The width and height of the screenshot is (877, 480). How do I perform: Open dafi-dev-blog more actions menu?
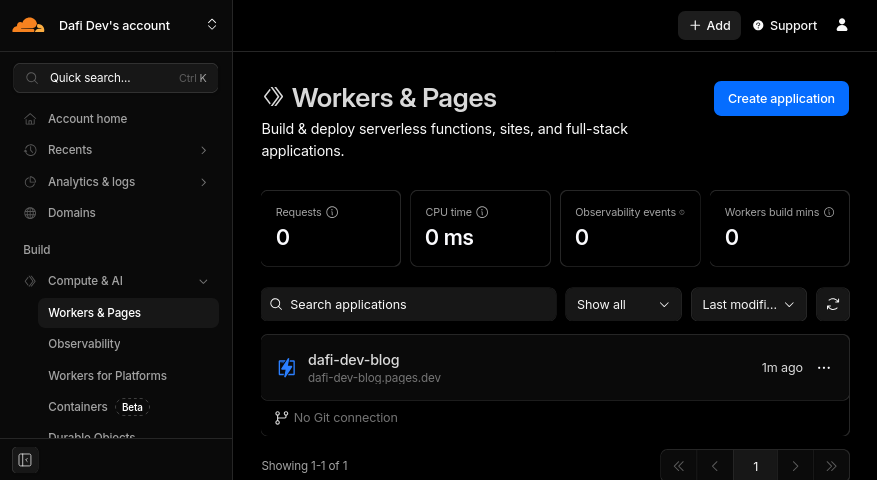point(824,368)
